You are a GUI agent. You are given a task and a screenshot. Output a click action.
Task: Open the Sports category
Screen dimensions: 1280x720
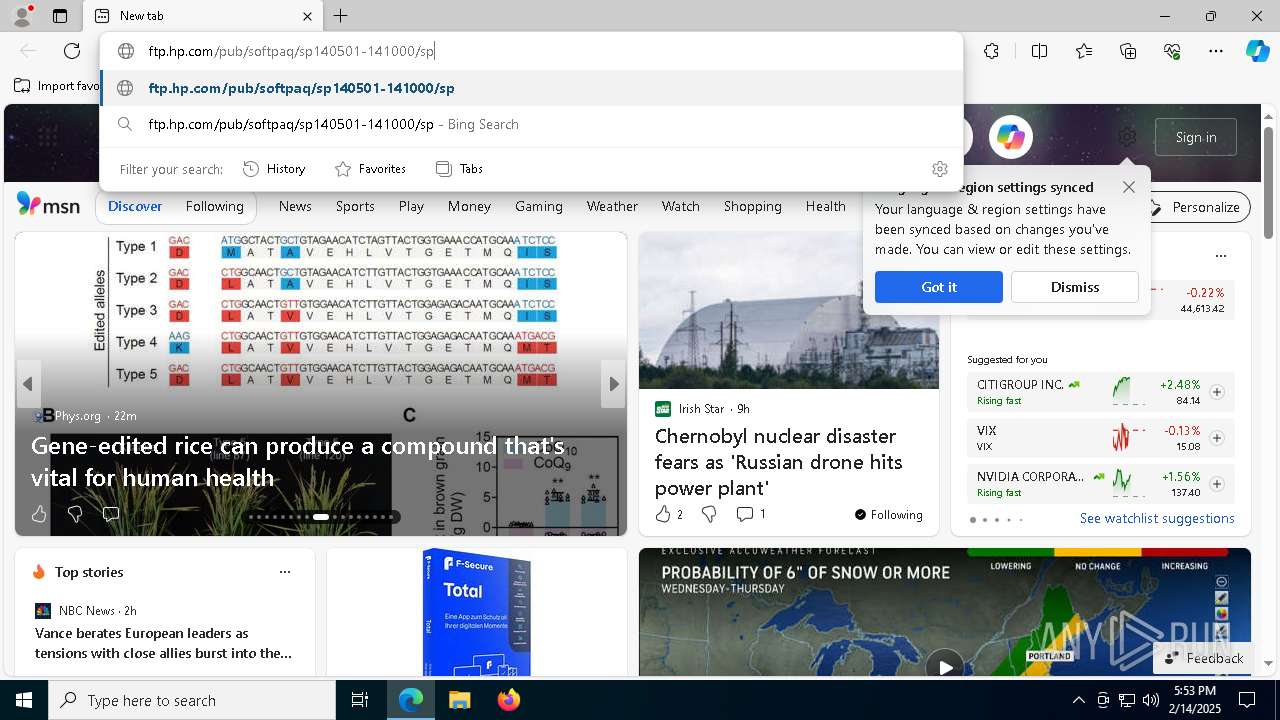click(355, 206)
